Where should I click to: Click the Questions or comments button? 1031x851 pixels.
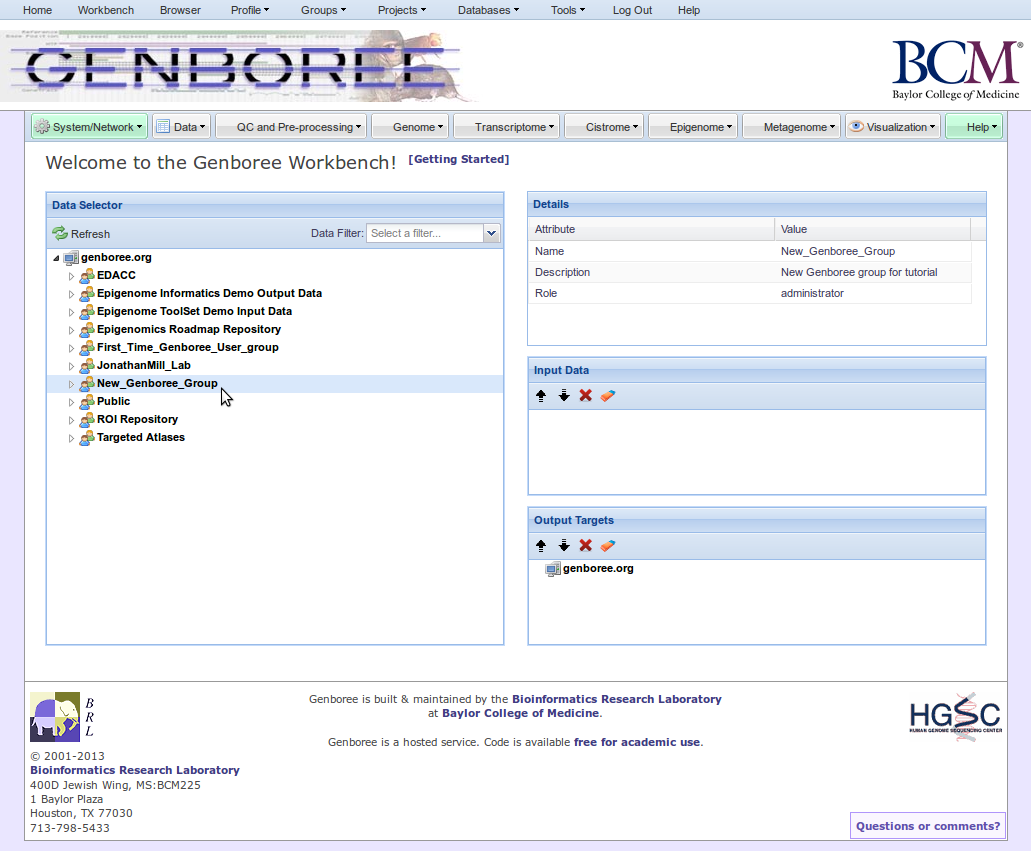pyautogui.click(x=927, y=826)
